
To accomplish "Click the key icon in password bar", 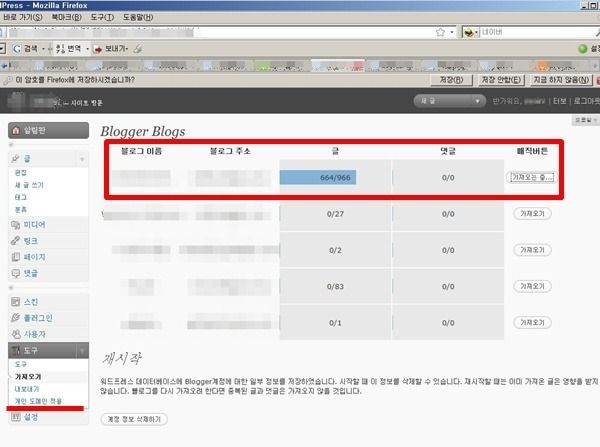I will [7, 80].
